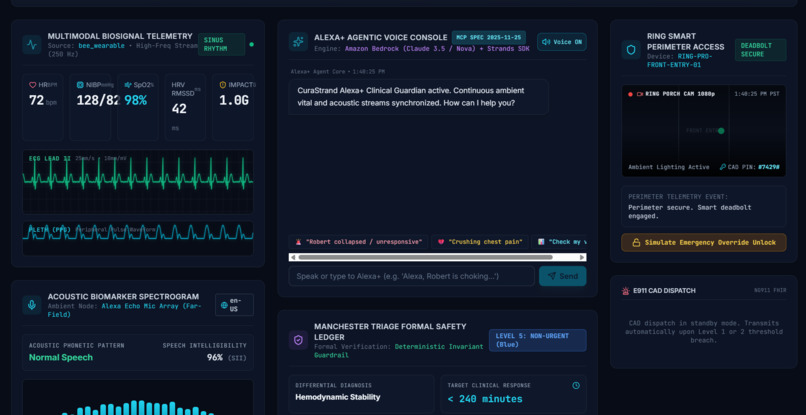
Task: Click the CAD PIN code #7429#
Action: 769,167
